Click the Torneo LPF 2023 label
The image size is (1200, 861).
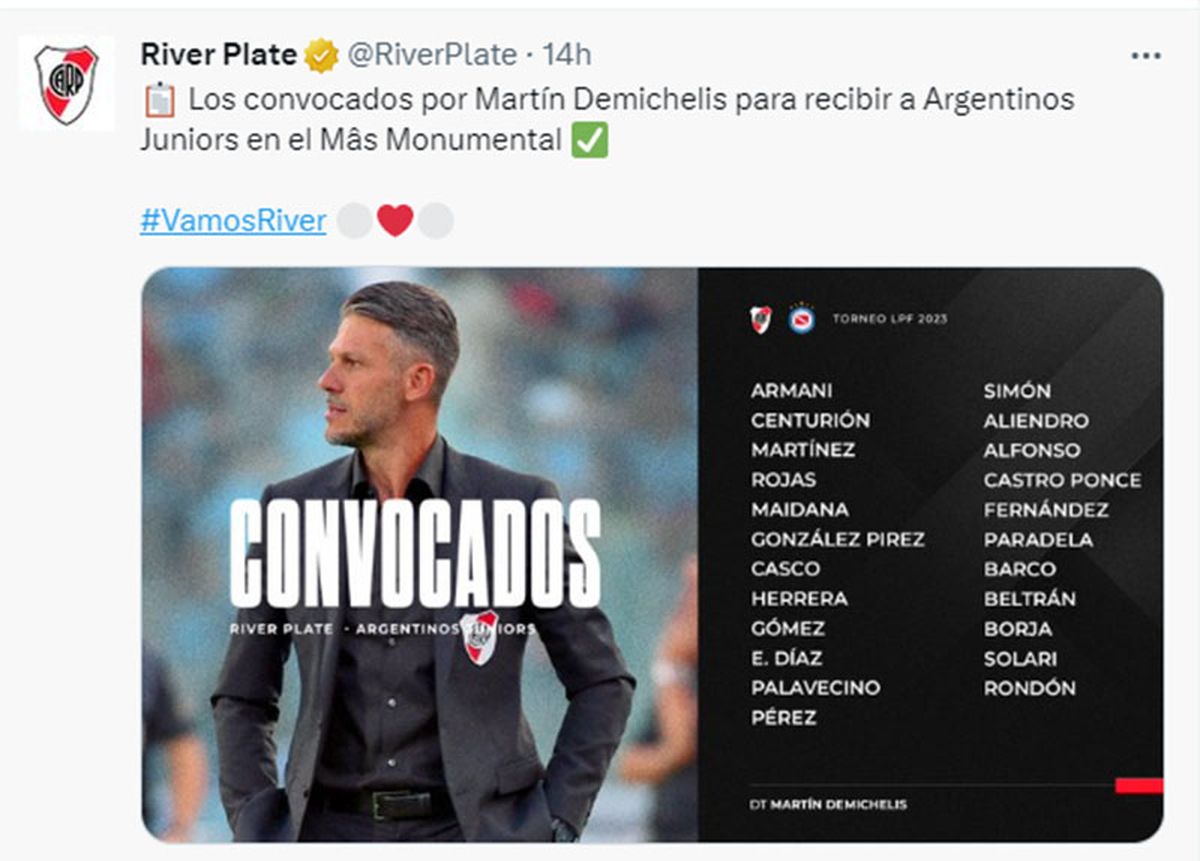click(889, 320)
